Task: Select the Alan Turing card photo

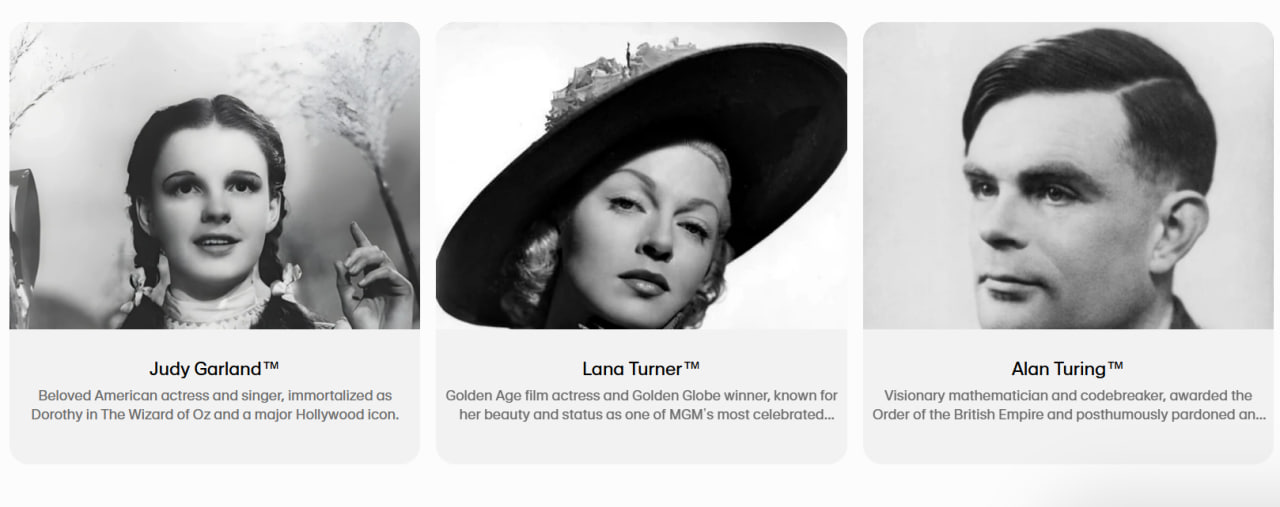Action: point(1068,176)
